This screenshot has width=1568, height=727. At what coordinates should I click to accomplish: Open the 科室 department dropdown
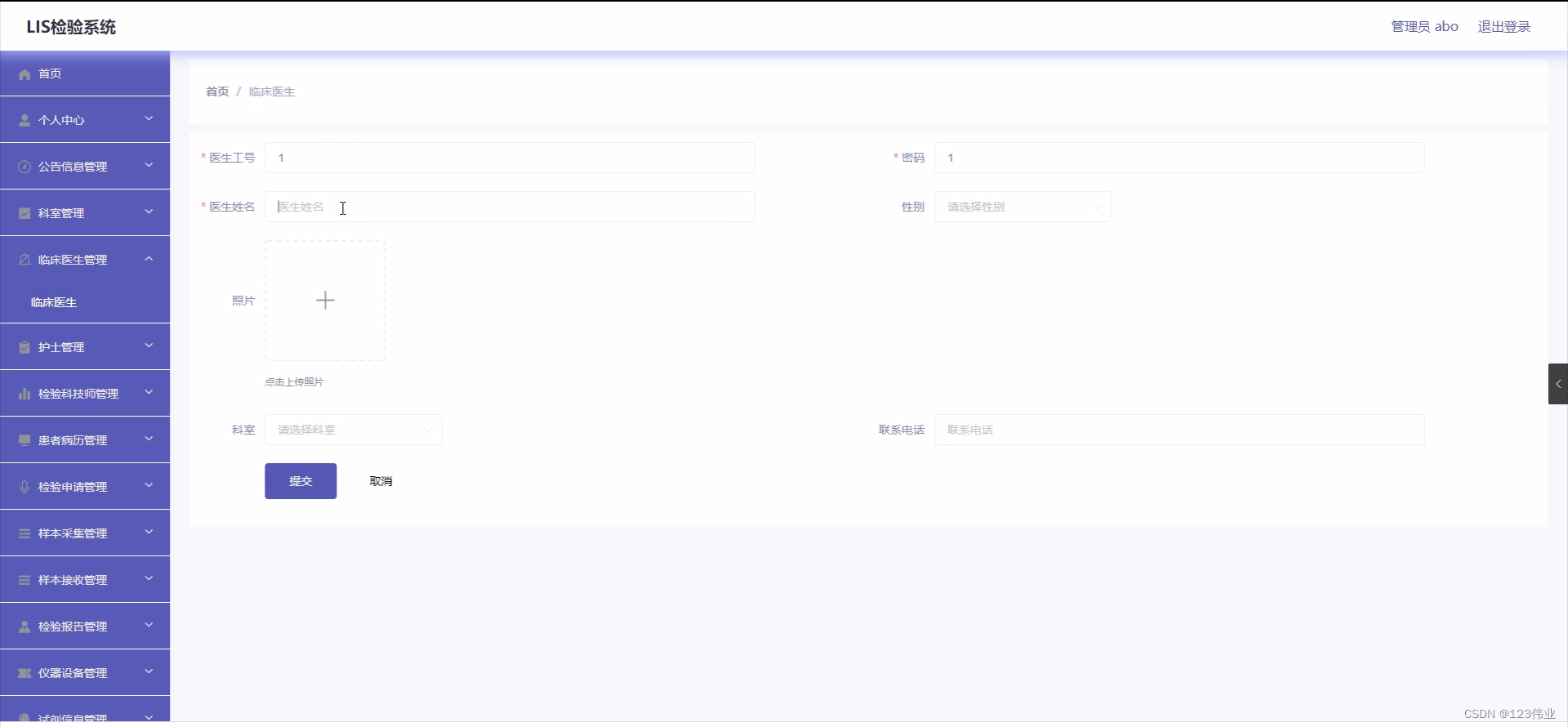pos(353,430)
